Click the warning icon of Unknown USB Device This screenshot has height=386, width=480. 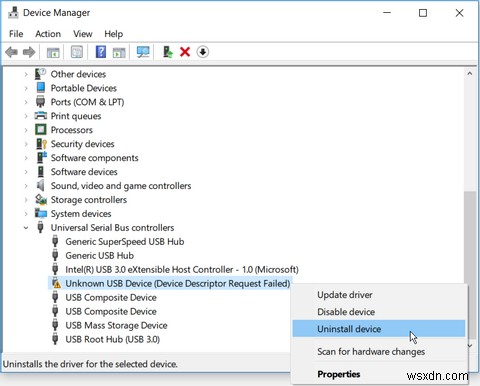click(56, 283)
